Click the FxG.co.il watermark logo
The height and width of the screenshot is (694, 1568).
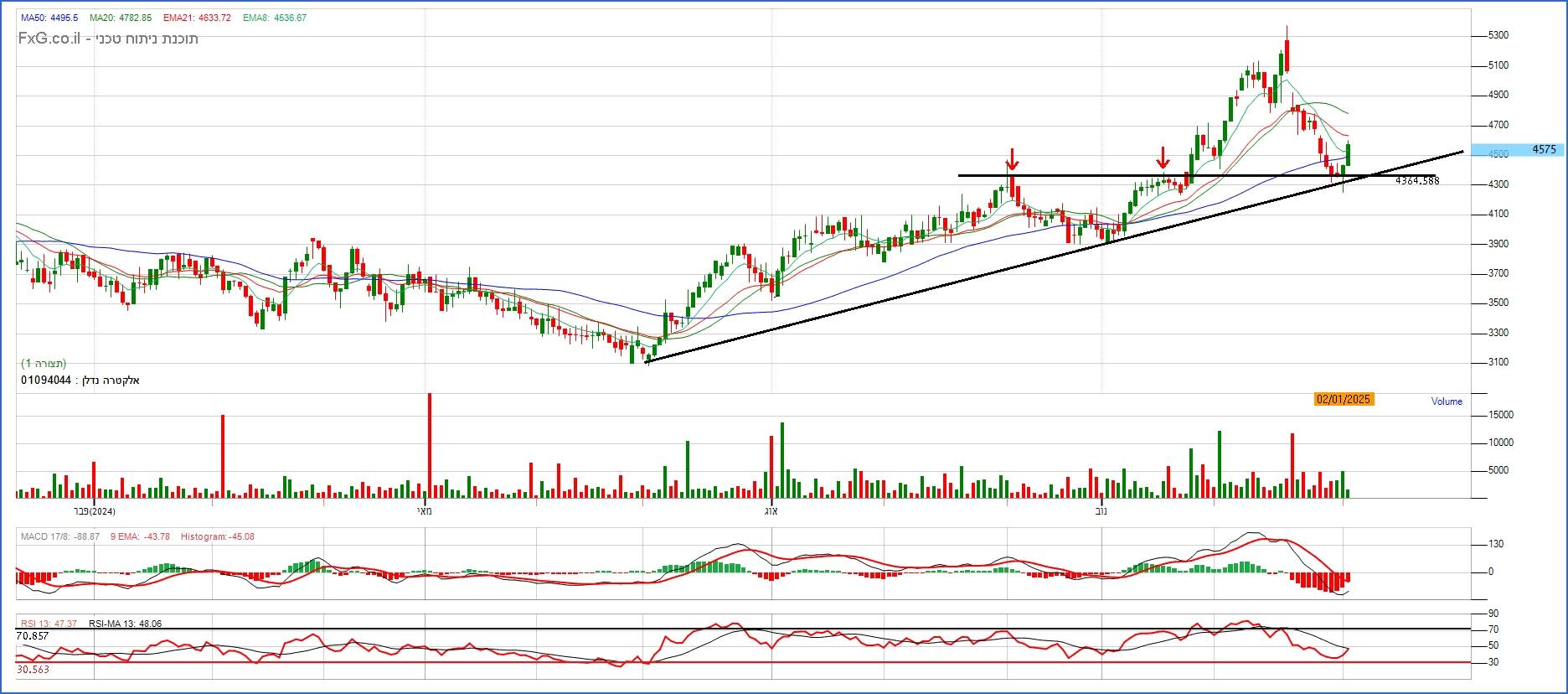pyautogui.click(x=49, y=39)
